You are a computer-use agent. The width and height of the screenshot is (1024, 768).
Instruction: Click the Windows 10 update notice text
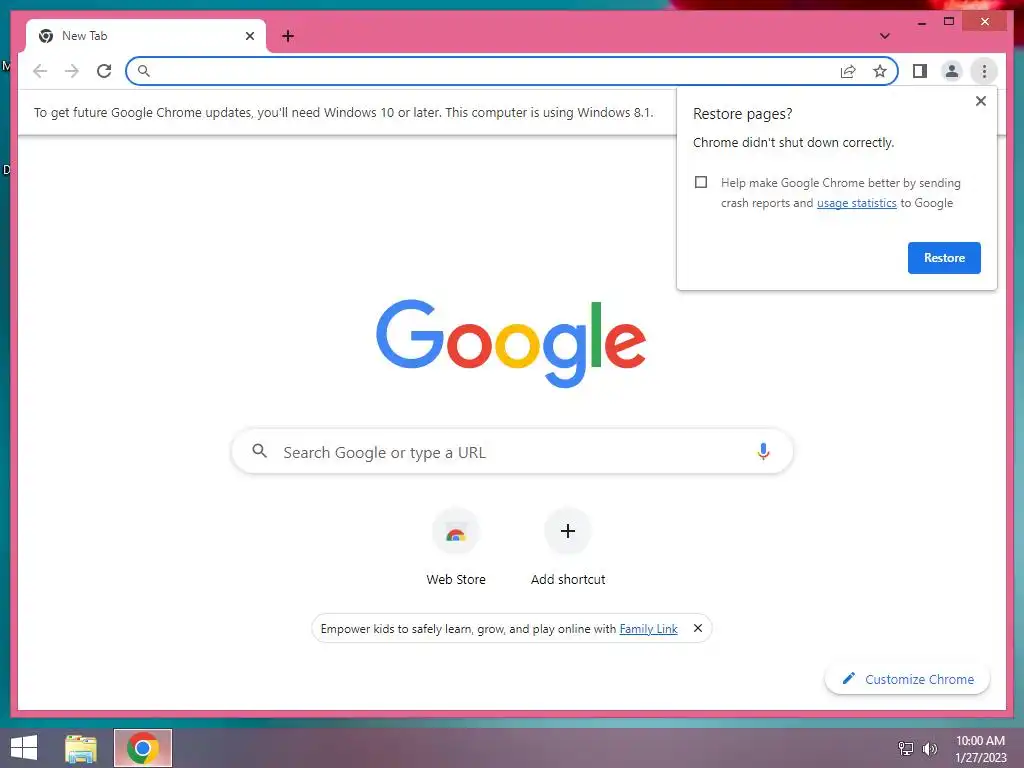[344, 112]
